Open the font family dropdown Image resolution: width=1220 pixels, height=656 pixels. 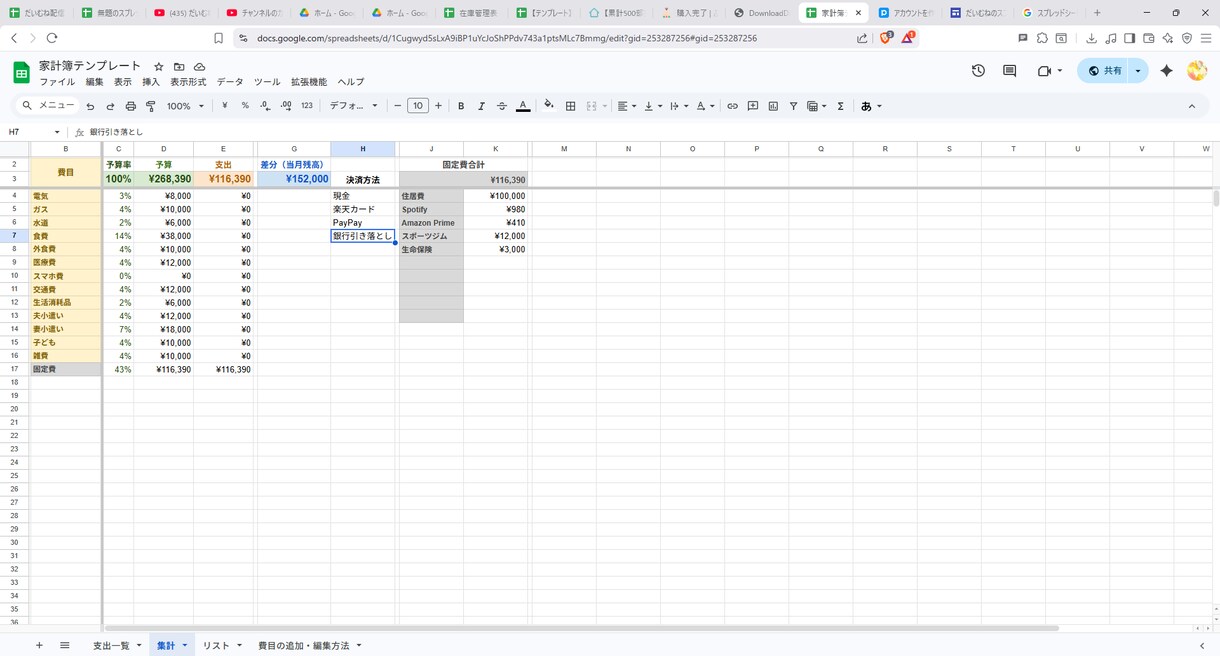coord(354,106)
